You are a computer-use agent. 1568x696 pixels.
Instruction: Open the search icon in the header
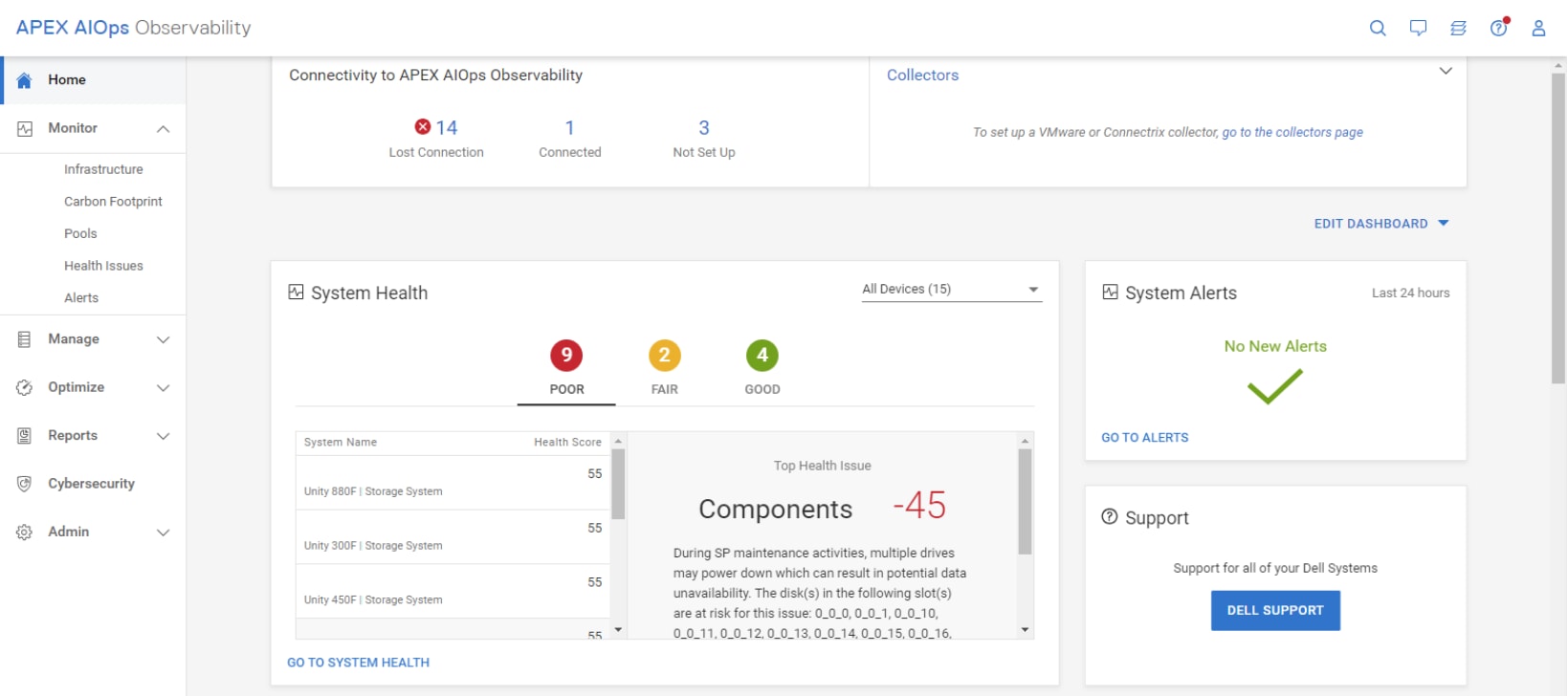(1378, 28)
